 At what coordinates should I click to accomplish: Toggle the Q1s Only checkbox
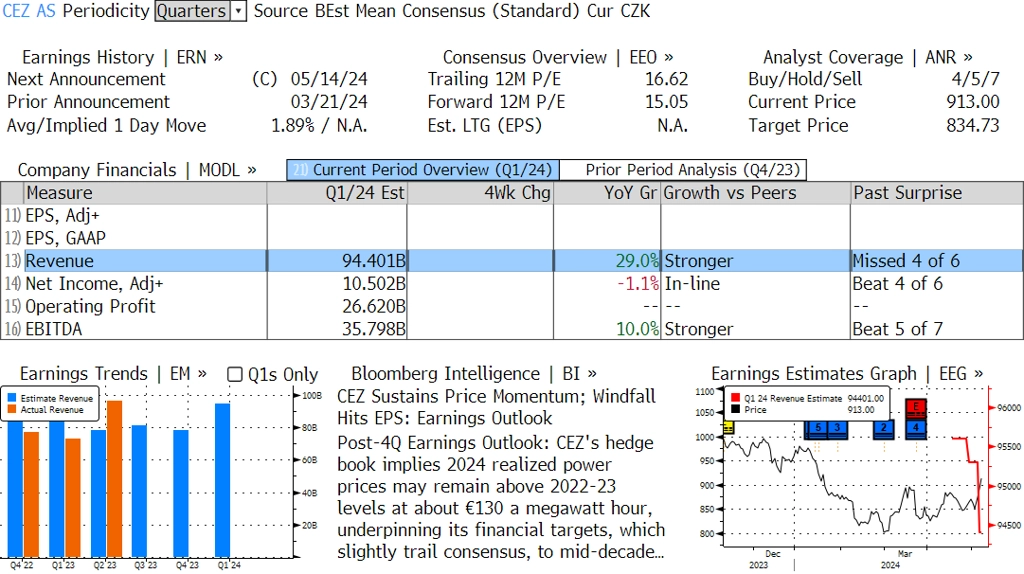tap(235, 374)
